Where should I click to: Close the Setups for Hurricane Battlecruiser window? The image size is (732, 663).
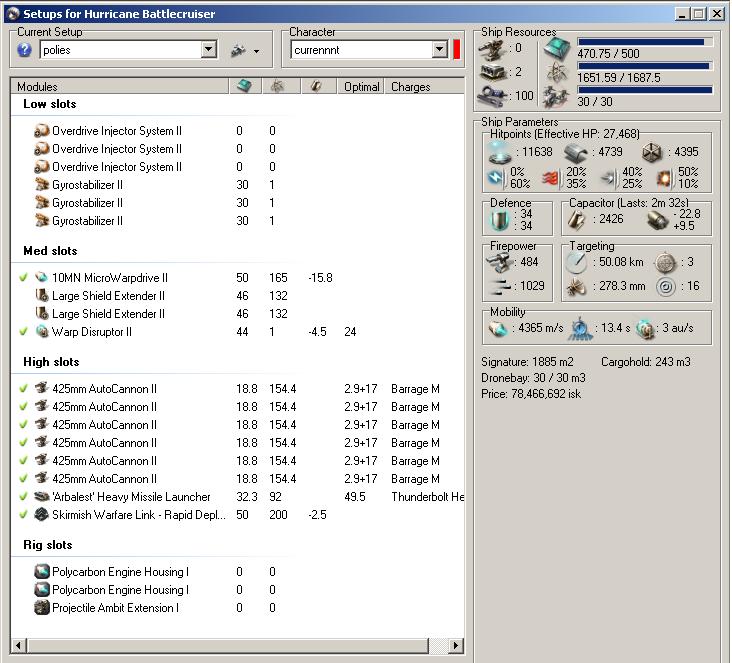click(717, 14)
